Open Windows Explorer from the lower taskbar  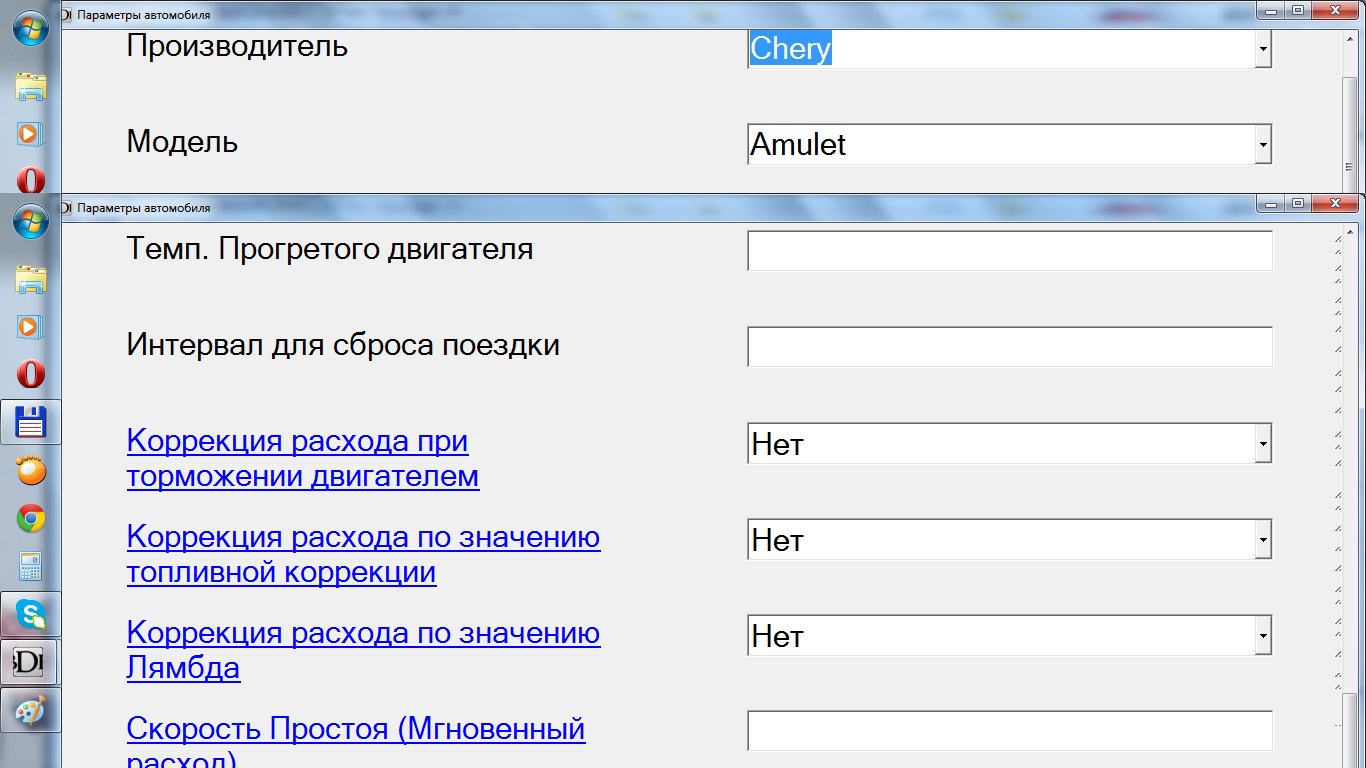pyautogui.click(x=30, y=279)
